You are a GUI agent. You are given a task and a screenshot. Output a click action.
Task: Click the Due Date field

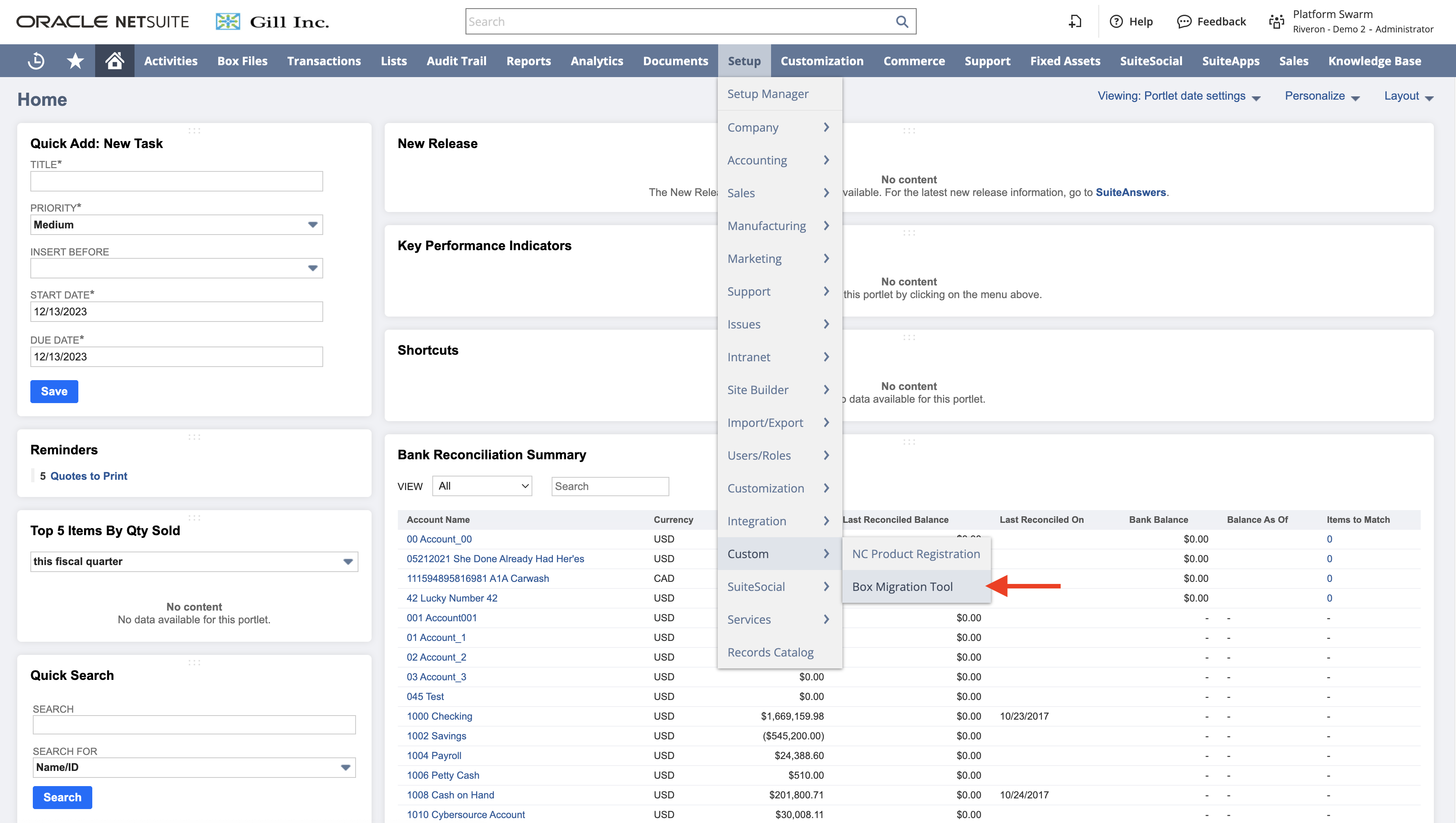coord(176,357)
